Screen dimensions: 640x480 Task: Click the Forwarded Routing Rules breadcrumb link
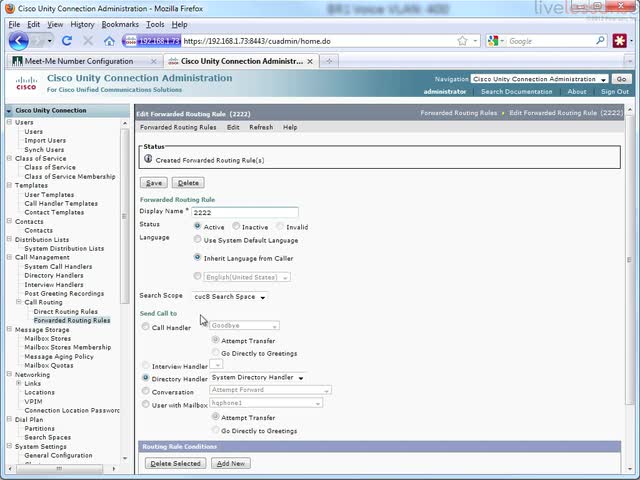coord(458,113)
